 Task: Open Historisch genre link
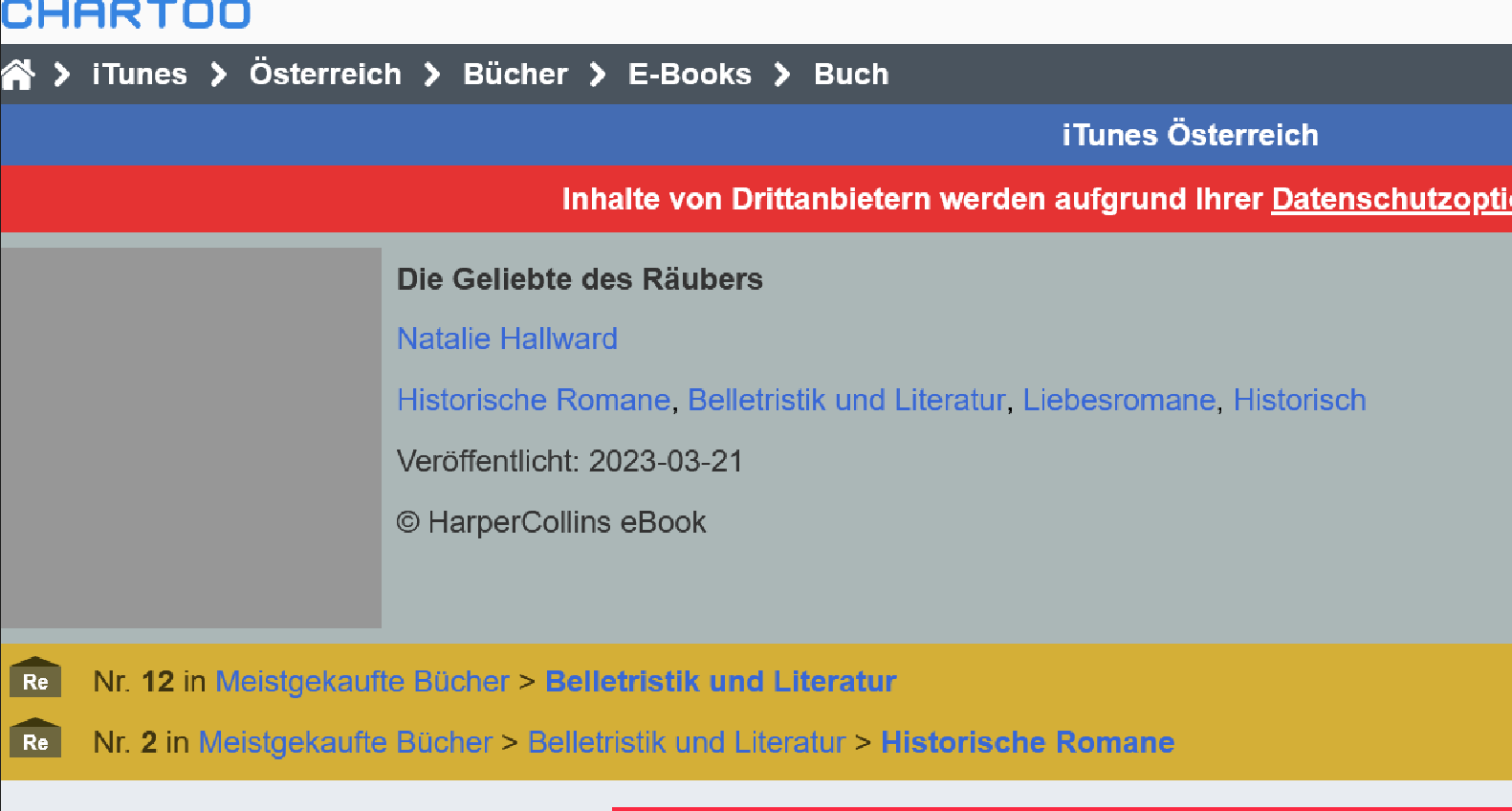[x=1300, y=400]
